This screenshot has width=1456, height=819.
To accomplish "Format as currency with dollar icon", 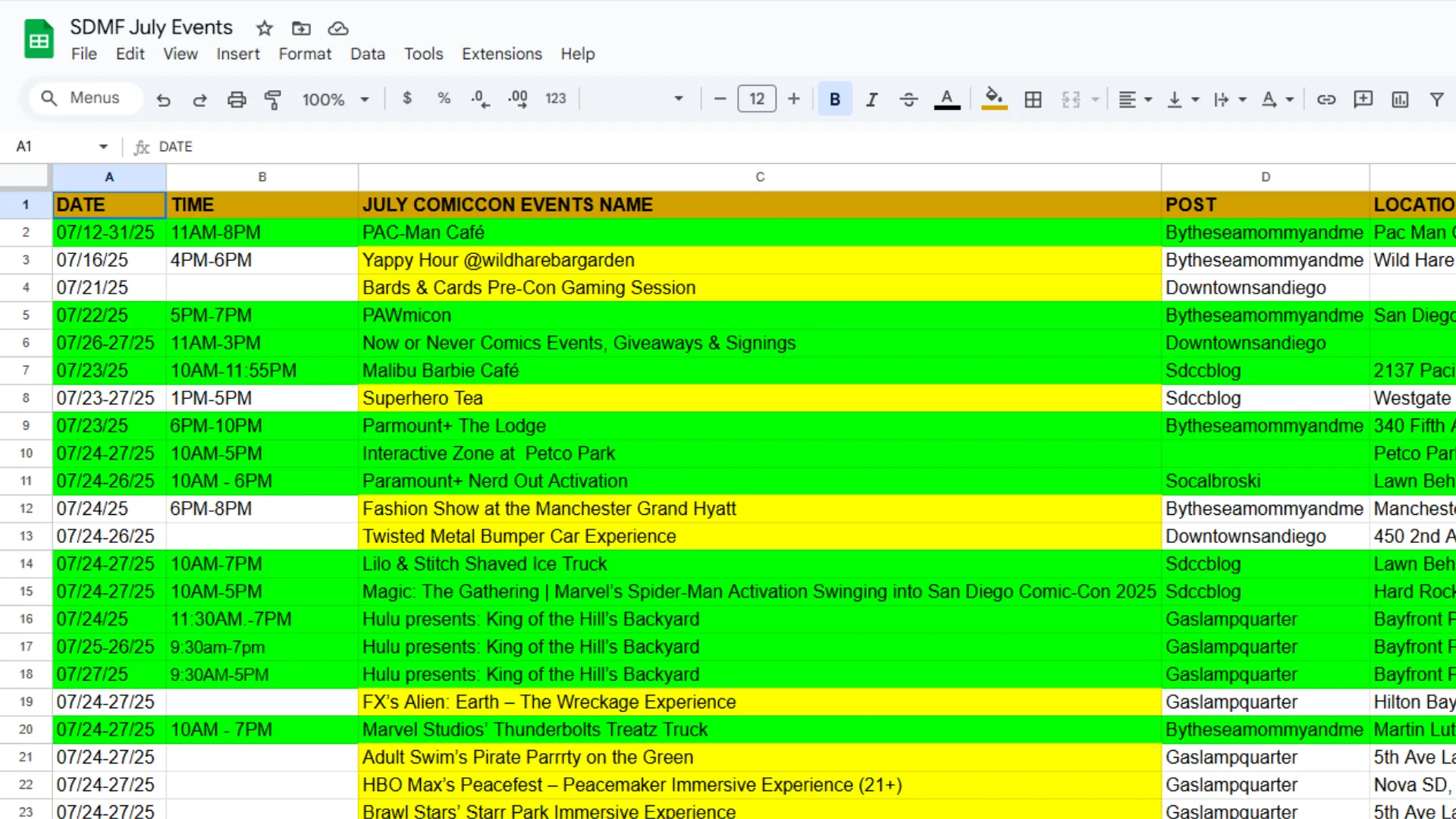I will click(407, 99).
